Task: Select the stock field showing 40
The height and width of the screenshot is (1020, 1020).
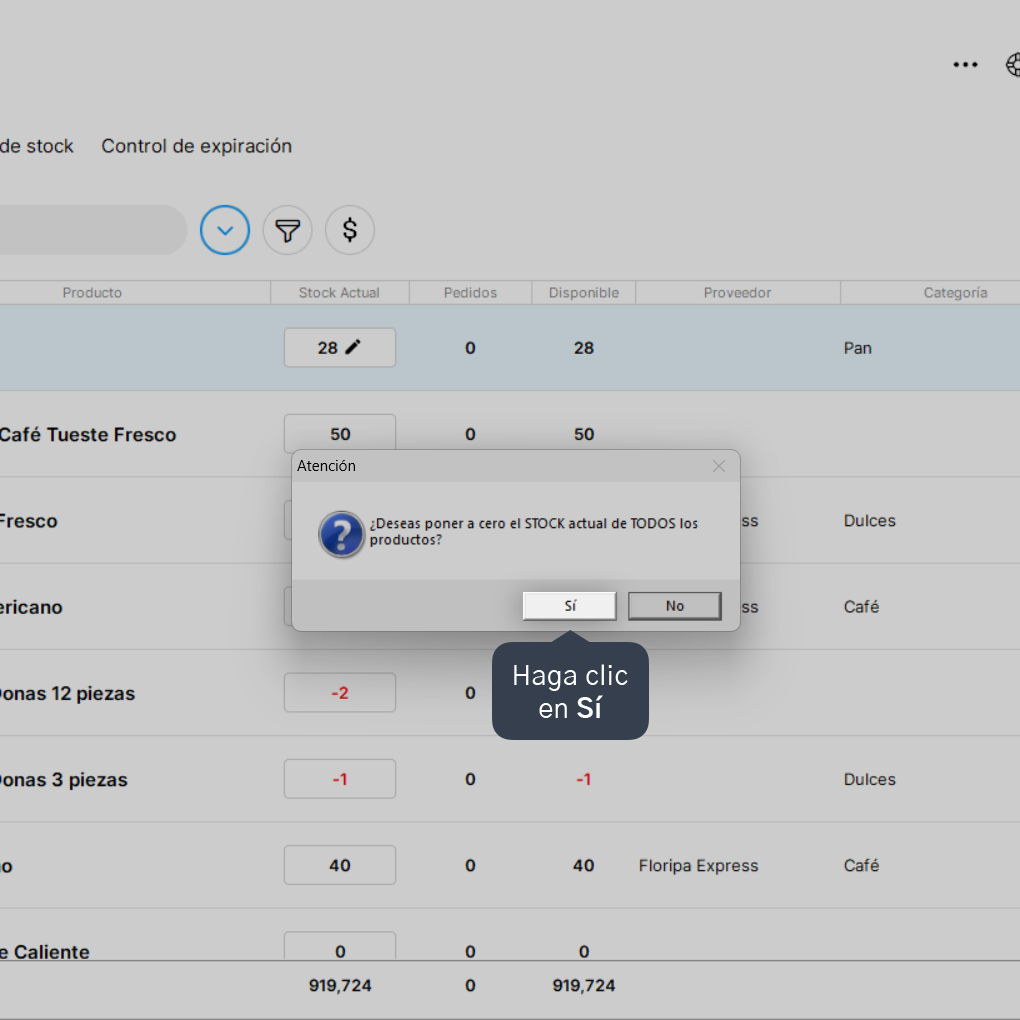Action: click(x=340, y=865)
